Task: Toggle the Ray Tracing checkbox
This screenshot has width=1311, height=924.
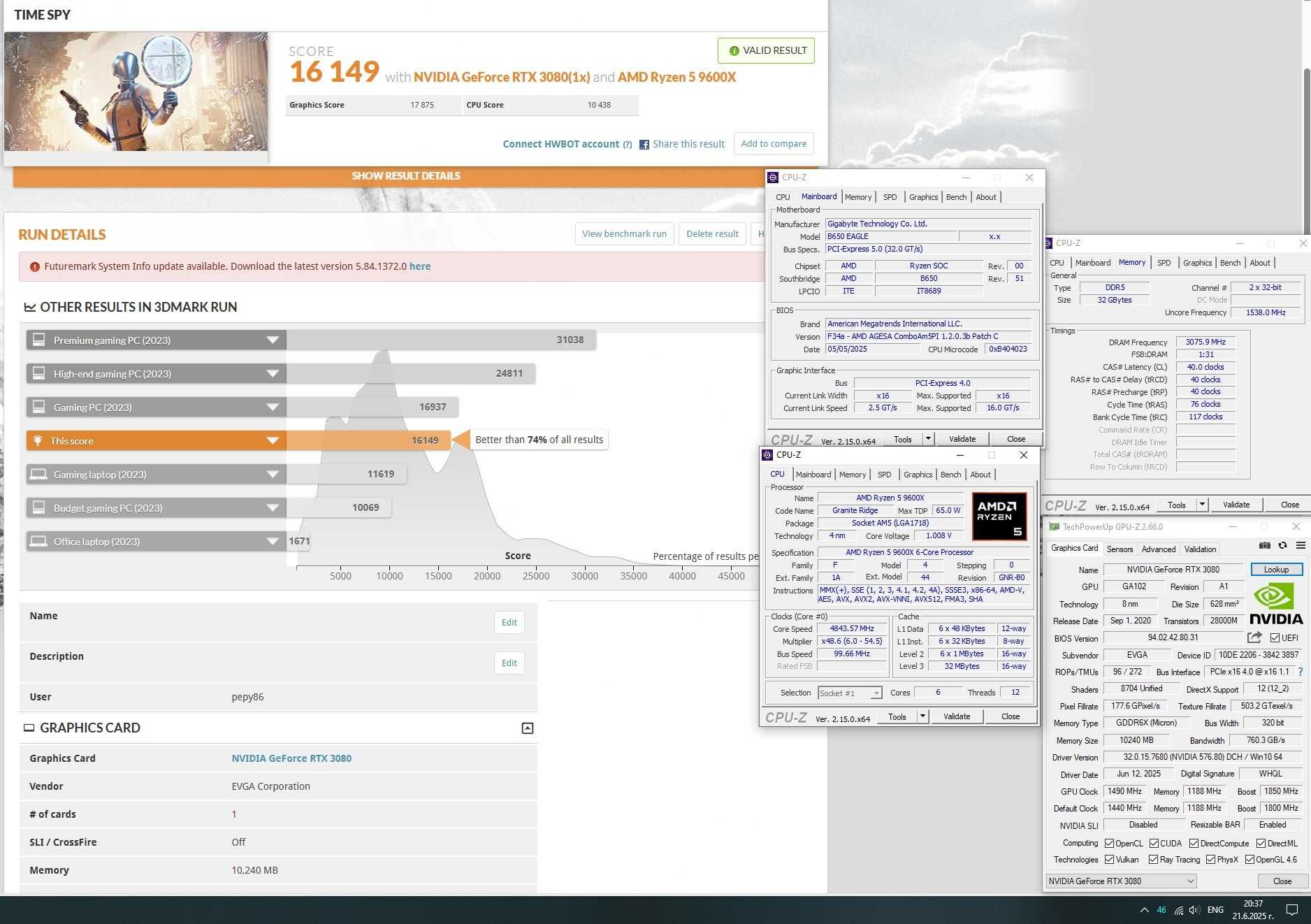Action: pos(1153,860)
